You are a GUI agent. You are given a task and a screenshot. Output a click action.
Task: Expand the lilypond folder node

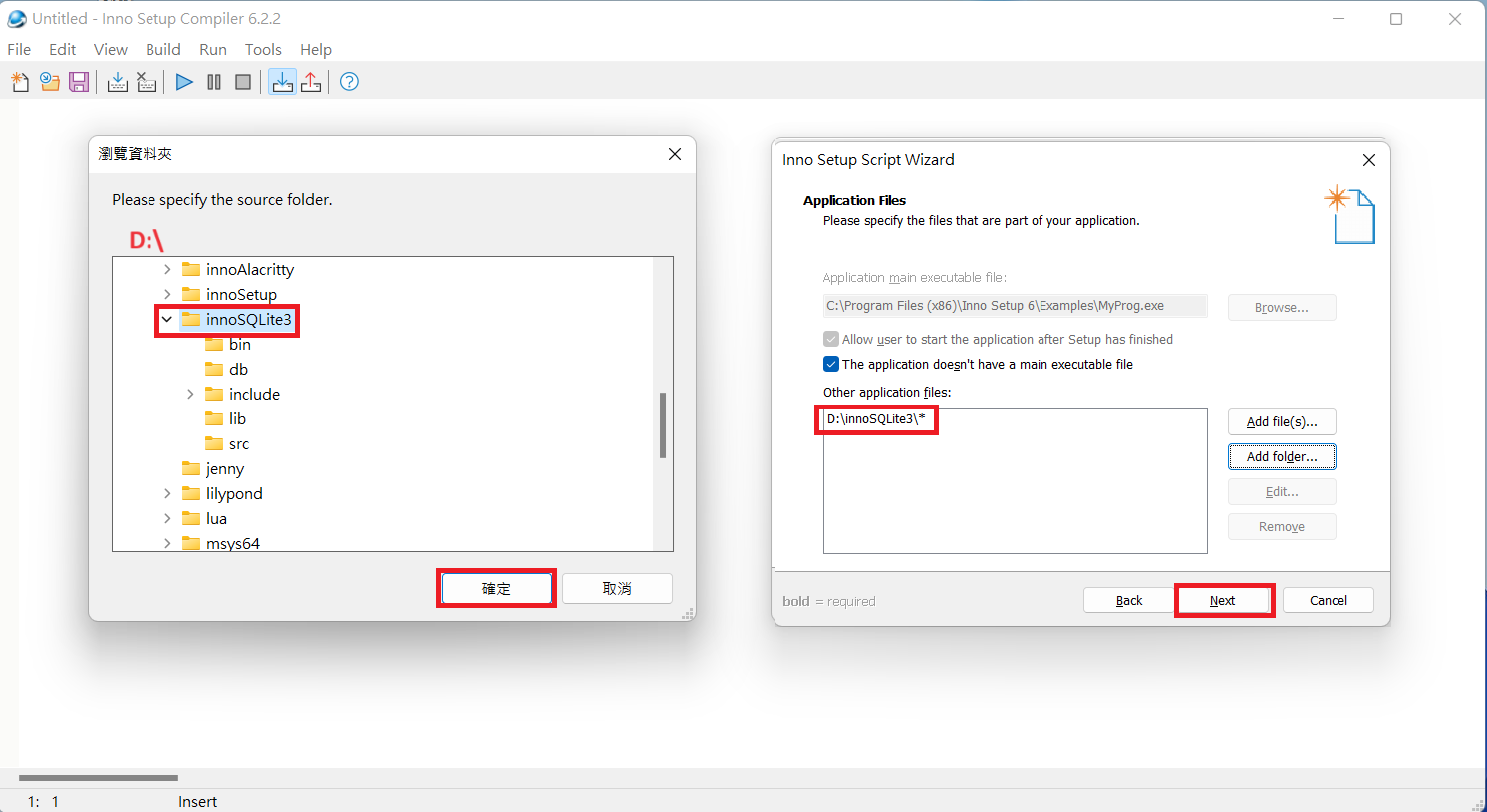(x=166, y=493)
